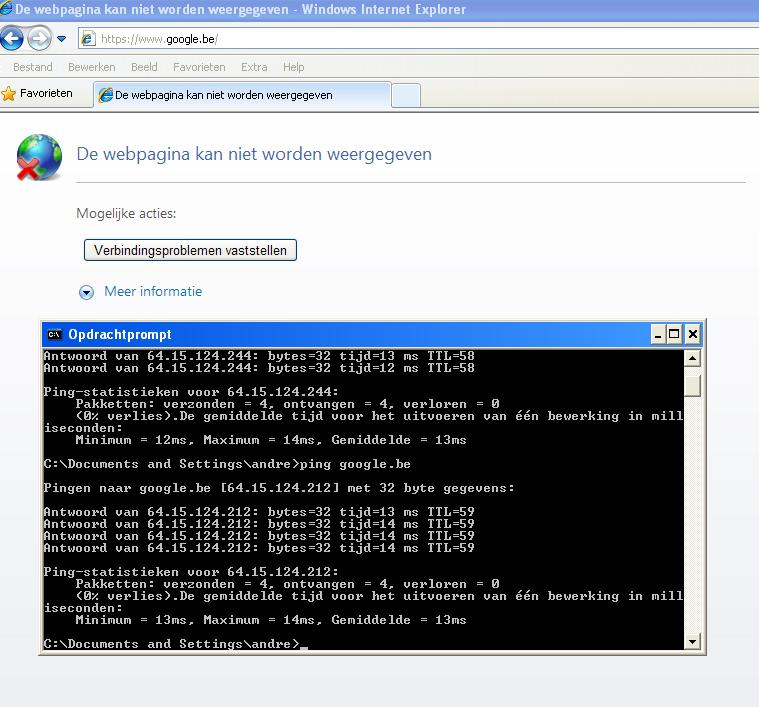759x707 pixels.
Task: Click Internet Explorer icon in title bar
Action: [6, 9]
